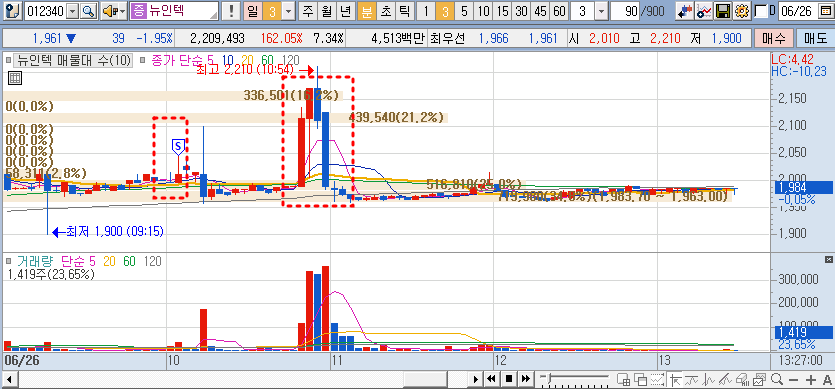The width and height of the screenshot is (835, 389).
Task: Open 뉴인텍 stock name selector
Action: (x=175, y=11)
